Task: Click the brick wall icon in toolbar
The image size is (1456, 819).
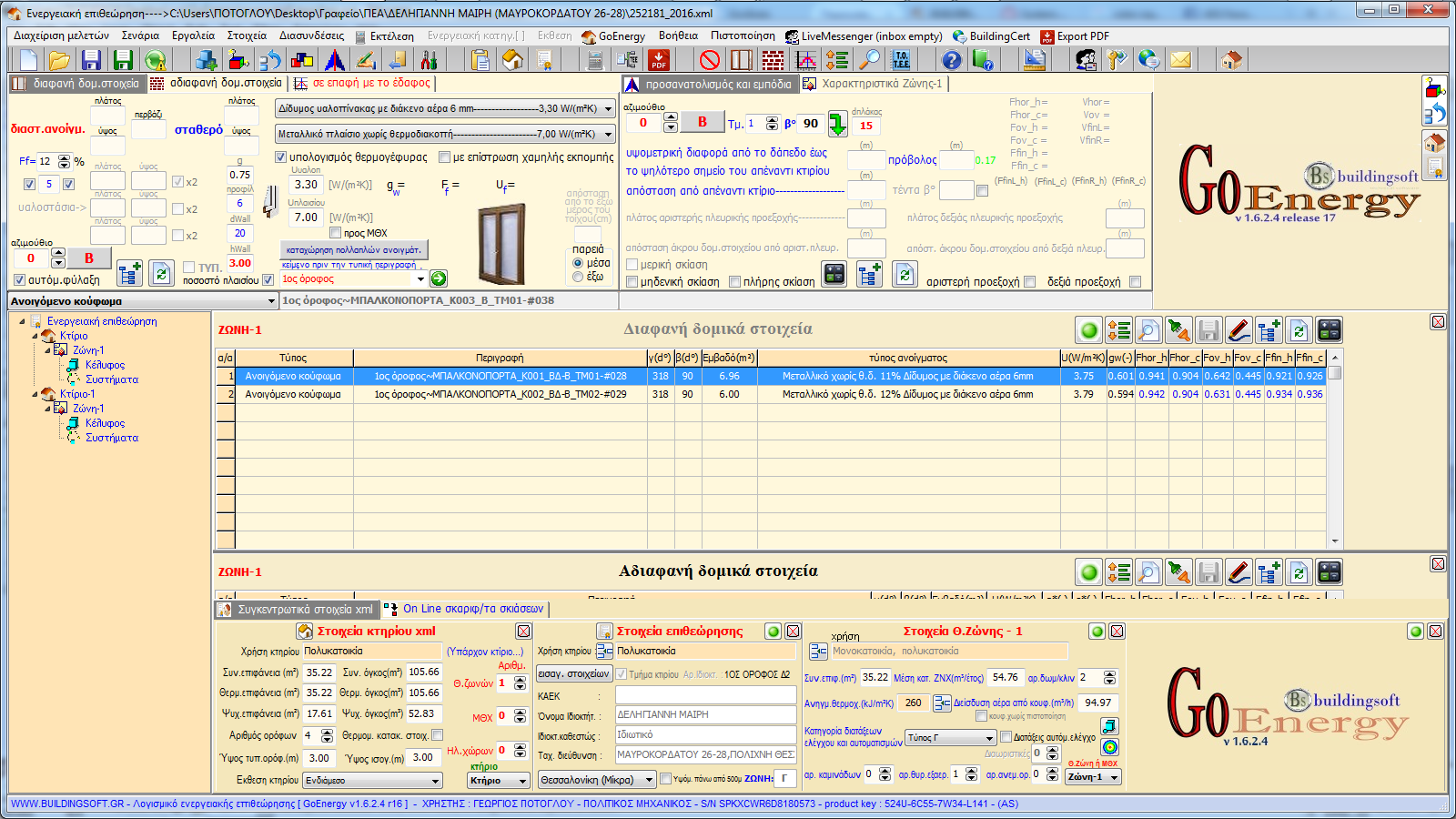Action: tap(773, 60)
